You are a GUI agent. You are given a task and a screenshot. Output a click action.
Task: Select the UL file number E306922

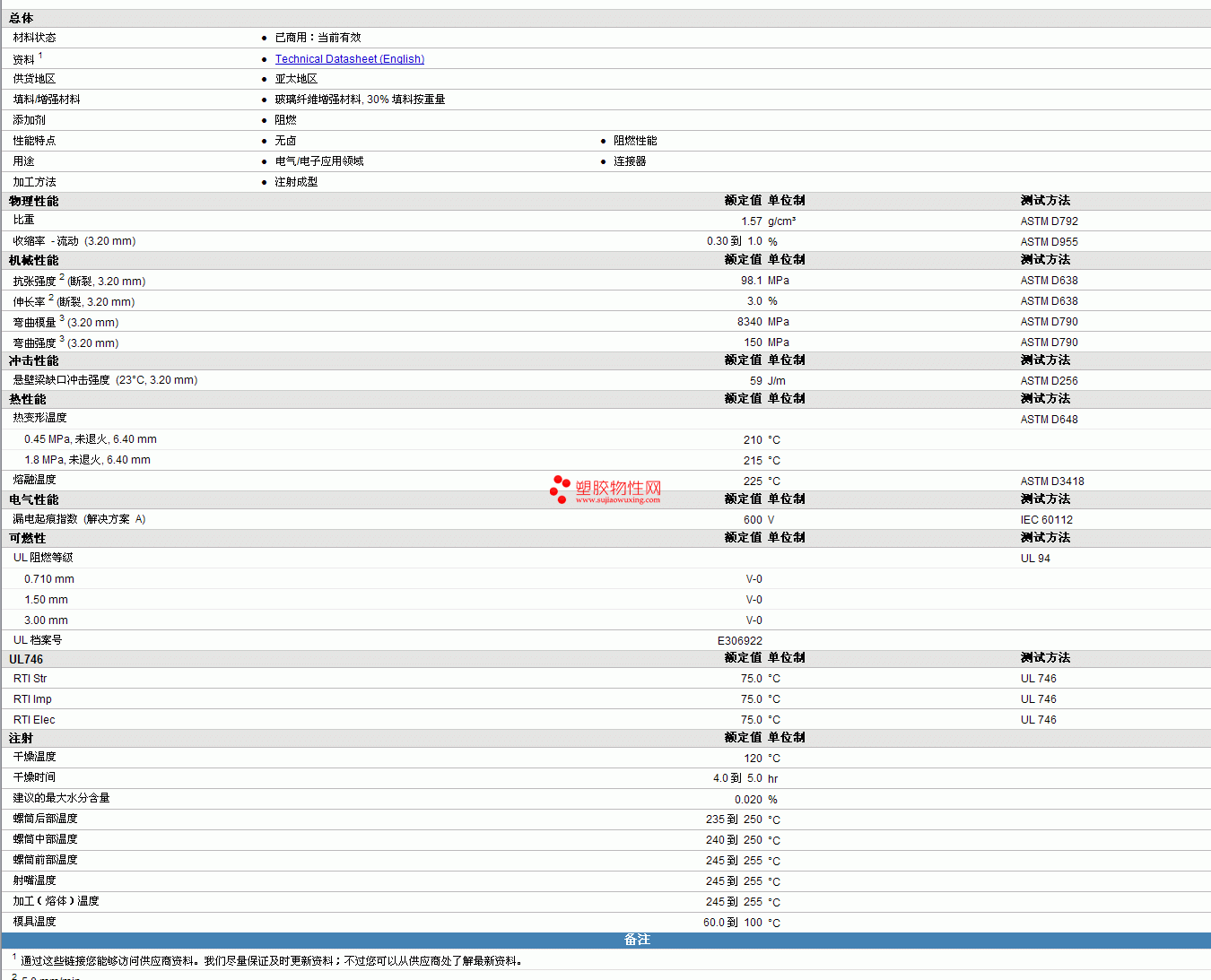[739, 641]
